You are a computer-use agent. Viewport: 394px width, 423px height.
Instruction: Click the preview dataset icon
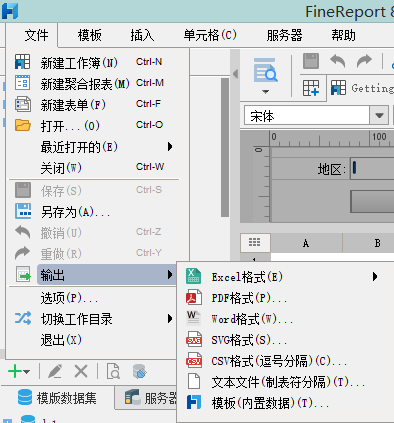coord(113,371)
